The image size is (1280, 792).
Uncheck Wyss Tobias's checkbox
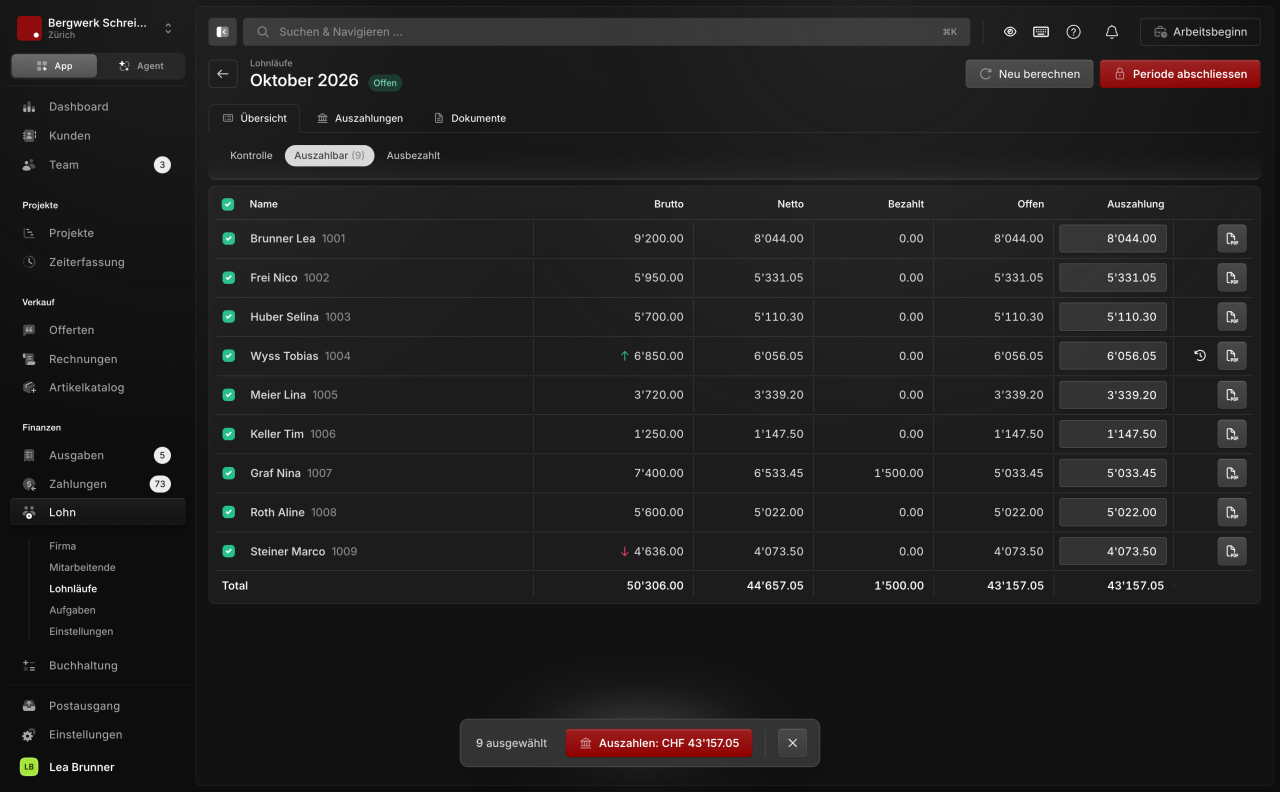[228, 356]
